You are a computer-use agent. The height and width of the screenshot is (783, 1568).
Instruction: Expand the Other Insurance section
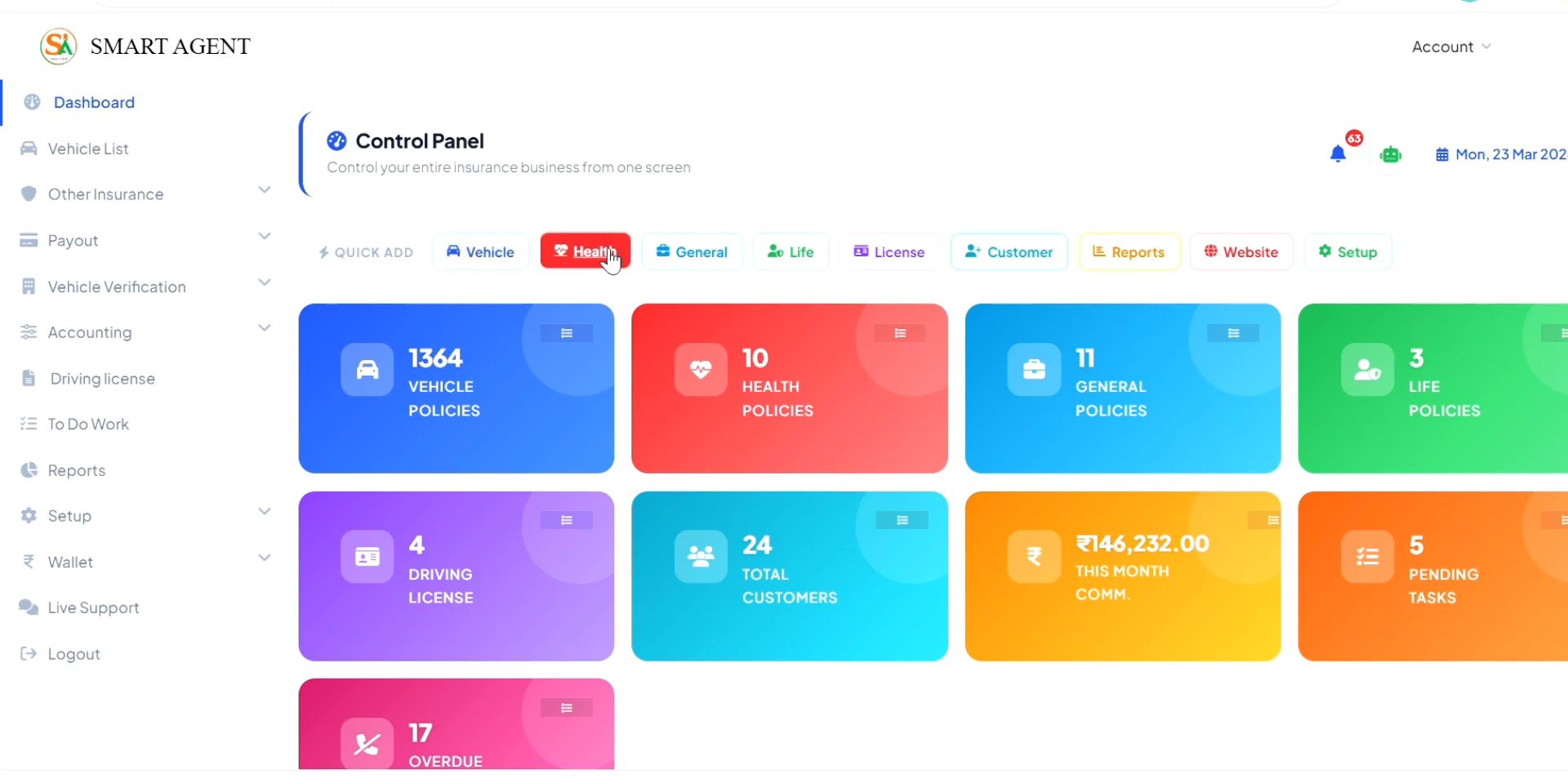263,189
